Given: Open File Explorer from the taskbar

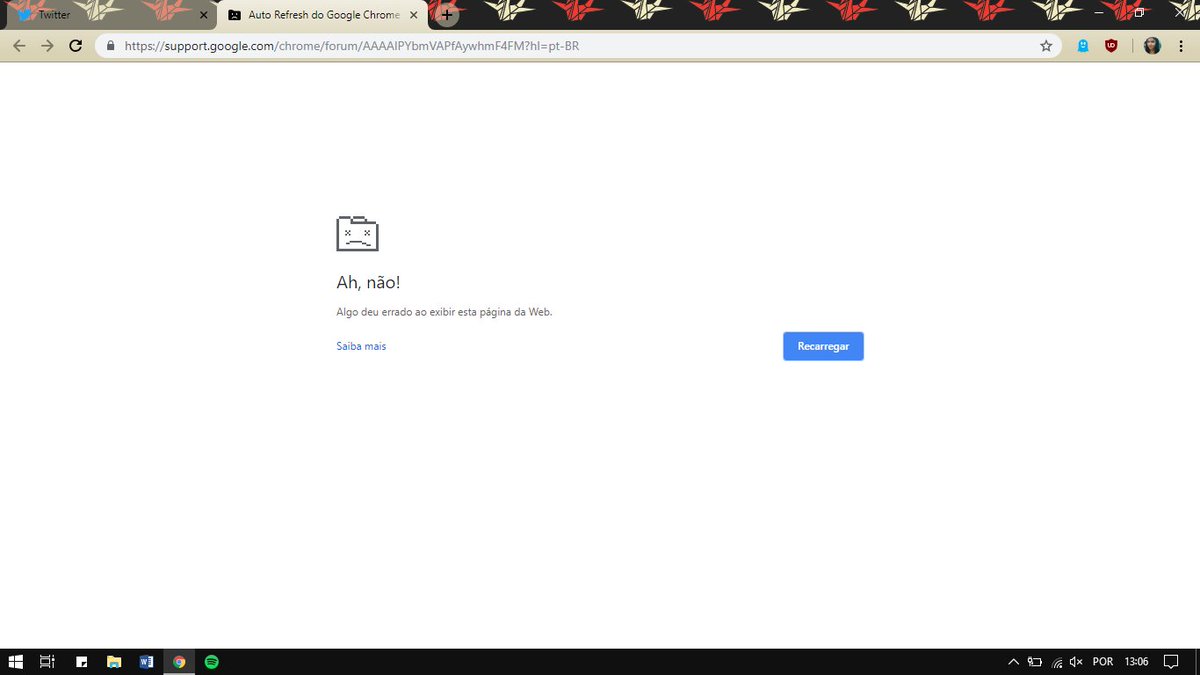Looking at the screenshot, I should tap(114, 661).
